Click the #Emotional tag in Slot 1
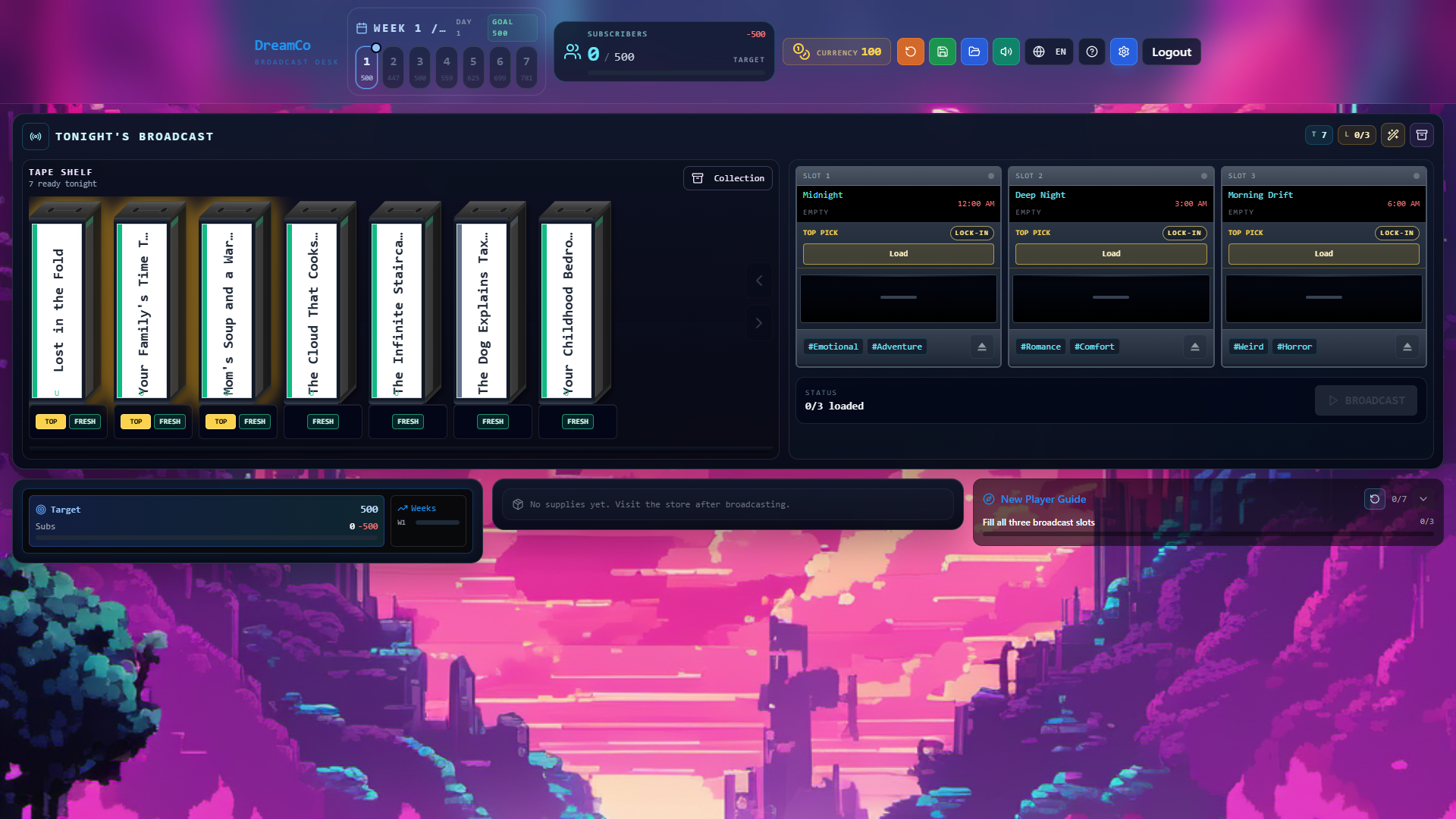The image size is (1456, 819). (833, 347)
